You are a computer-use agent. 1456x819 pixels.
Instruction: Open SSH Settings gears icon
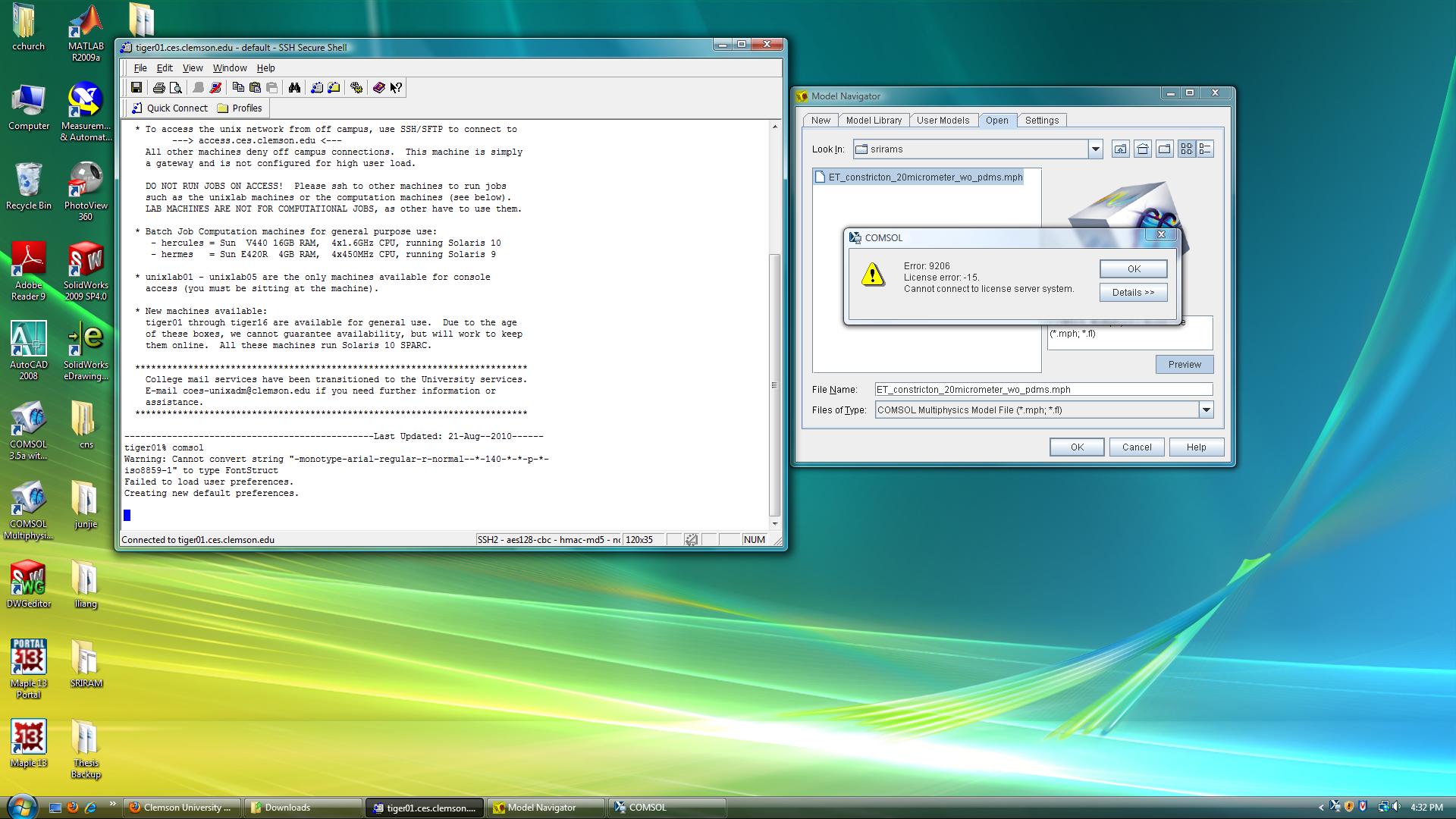pos(356,88)
